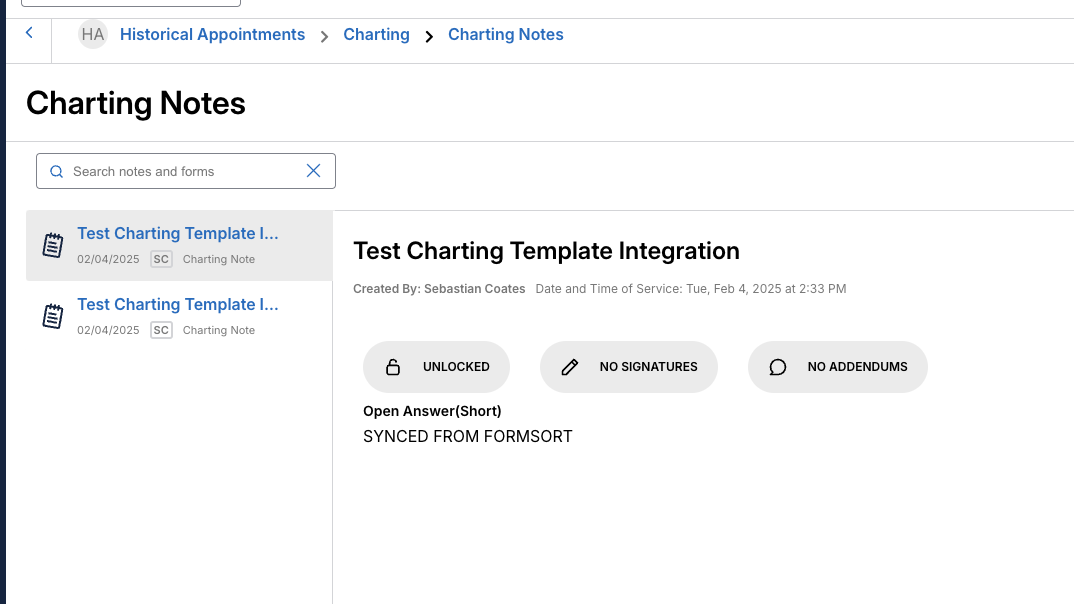Select second Test Charting Template note
This screenshot has height=604, width=1074.
click(x=179, y=316)
